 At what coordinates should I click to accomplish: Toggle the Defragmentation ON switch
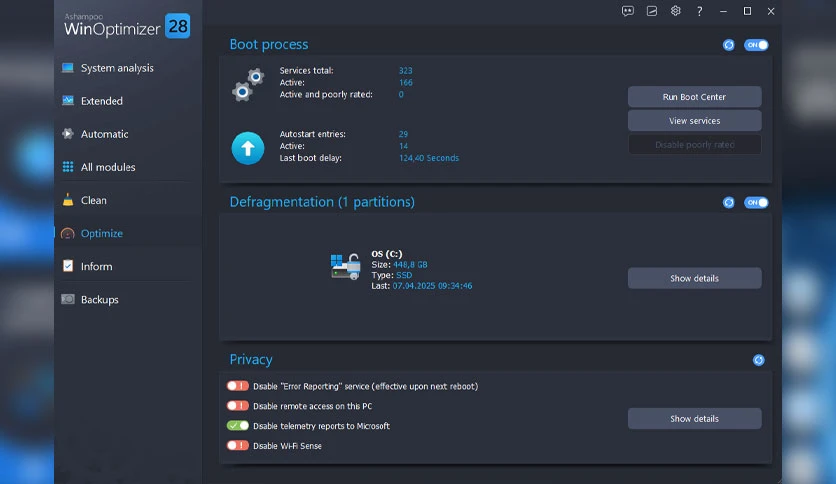pyautogui.click(x=756, y=203)
